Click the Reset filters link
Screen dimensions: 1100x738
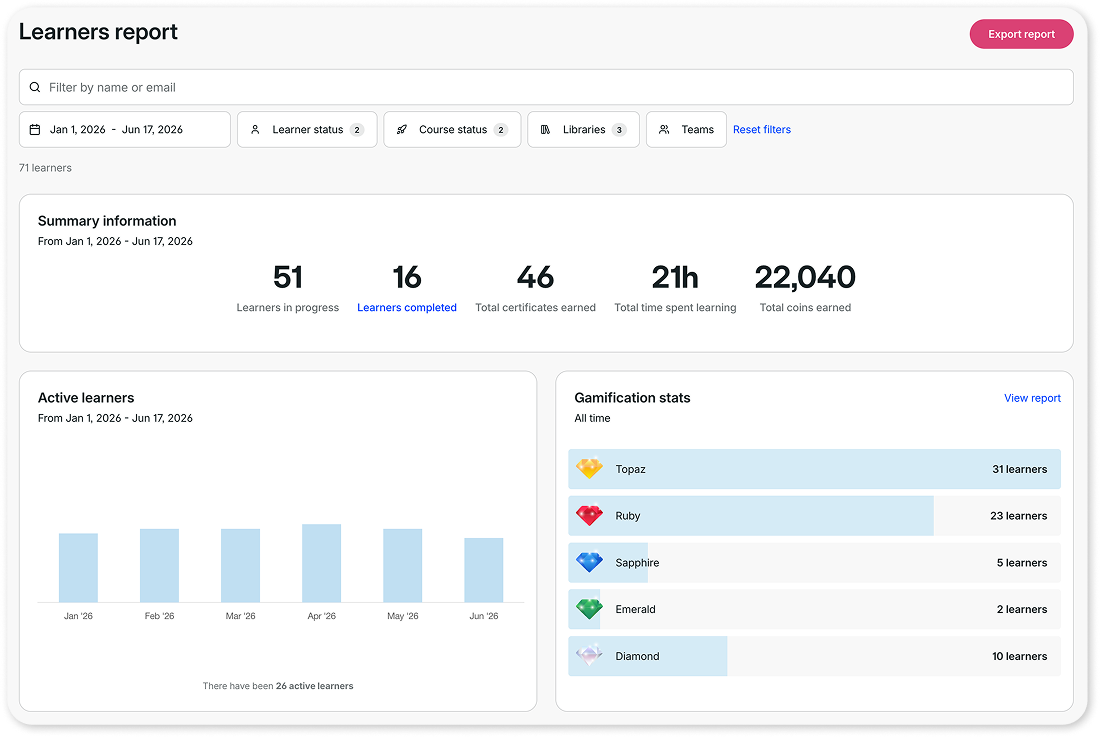(762, 129)
